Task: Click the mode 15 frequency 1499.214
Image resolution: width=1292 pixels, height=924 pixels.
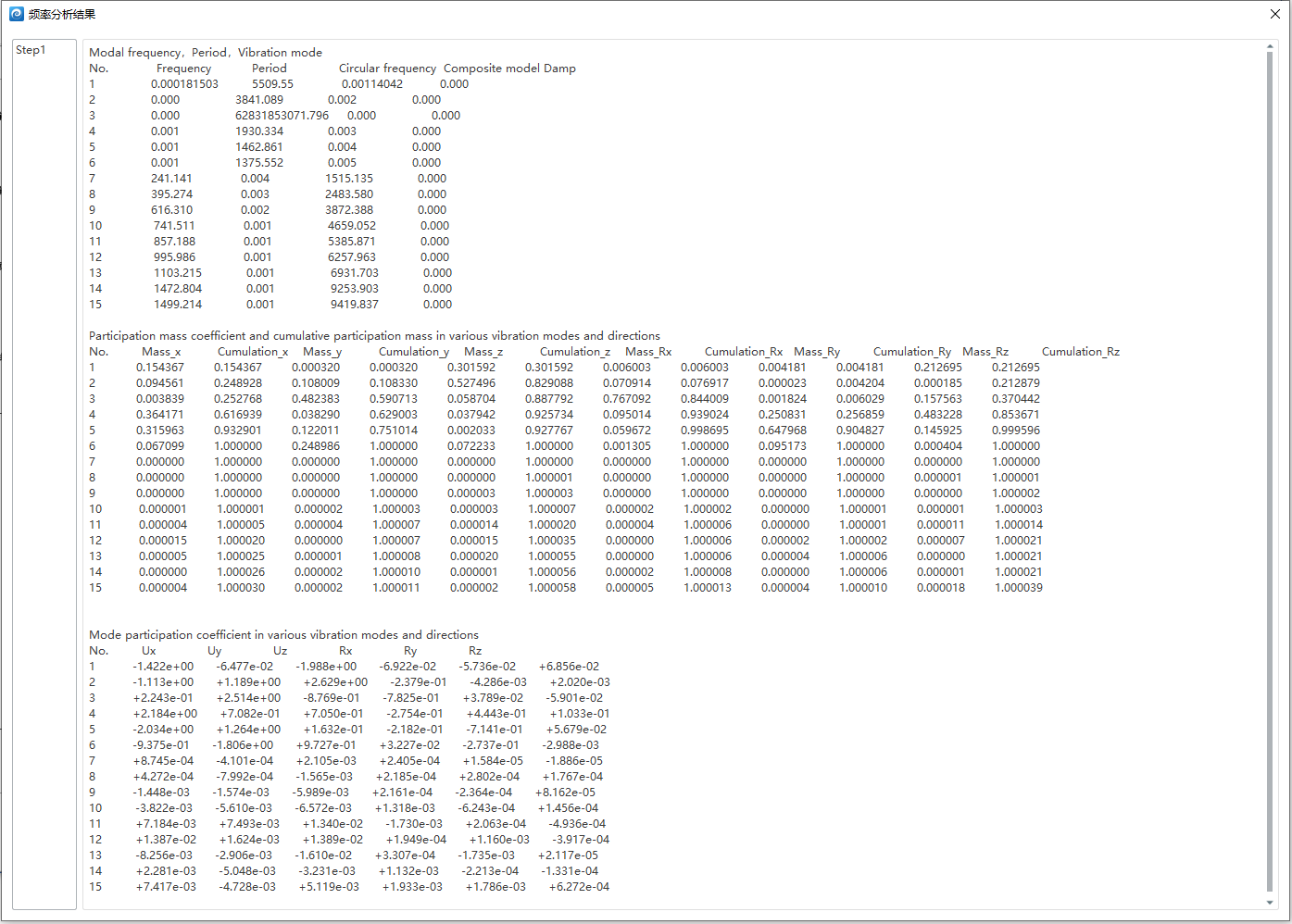Action: click(178, 305)
